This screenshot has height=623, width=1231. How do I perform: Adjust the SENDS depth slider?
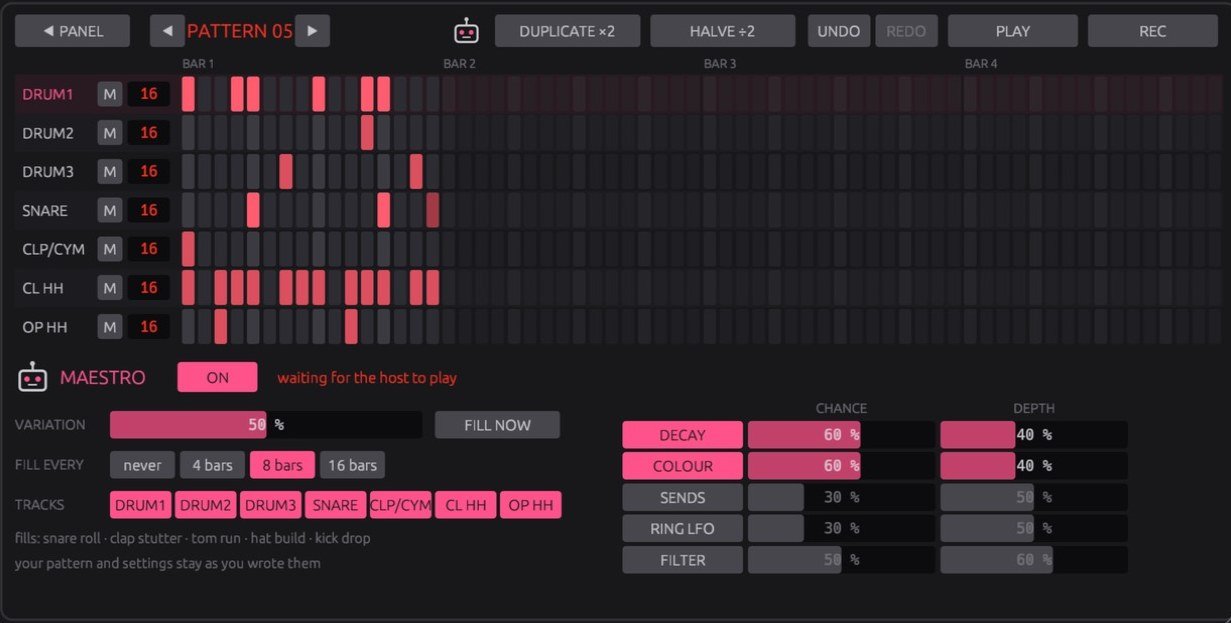pos(1033,497)
